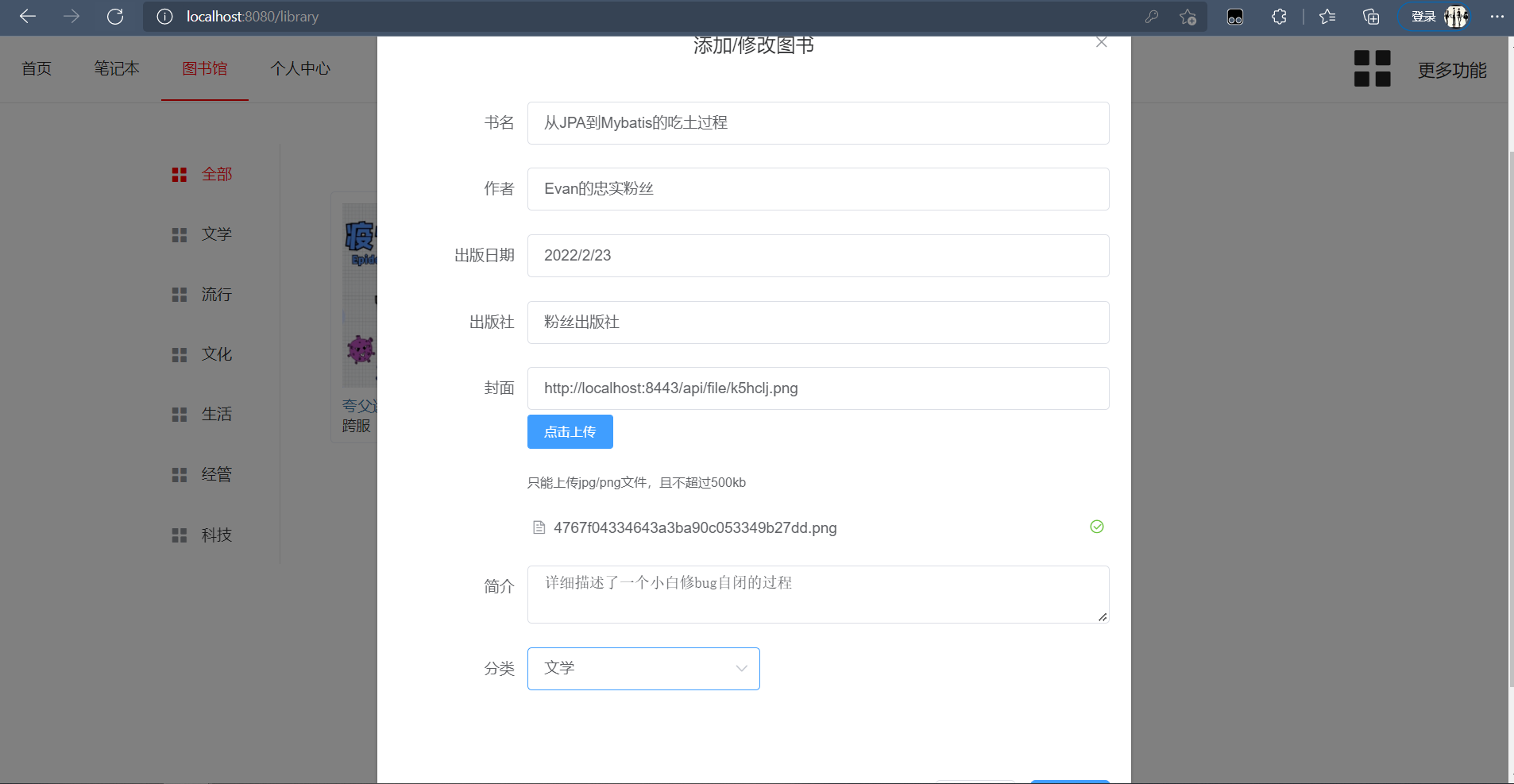Open browser extensions puzzle icon
Screen dimensions: 1514x784
tap(1278, 16)
